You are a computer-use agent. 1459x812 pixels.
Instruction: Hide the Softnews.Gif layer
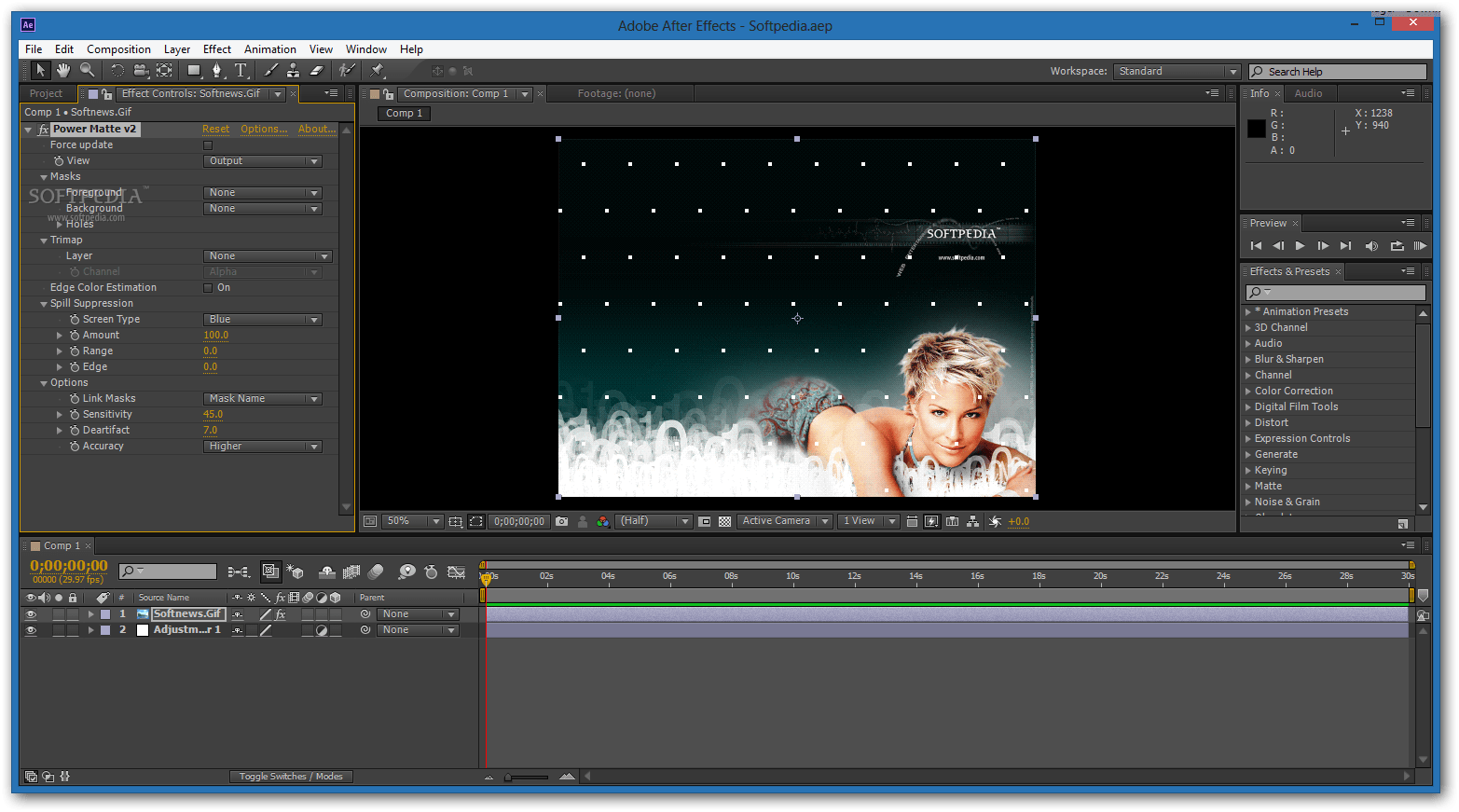[x=31, y=613]
